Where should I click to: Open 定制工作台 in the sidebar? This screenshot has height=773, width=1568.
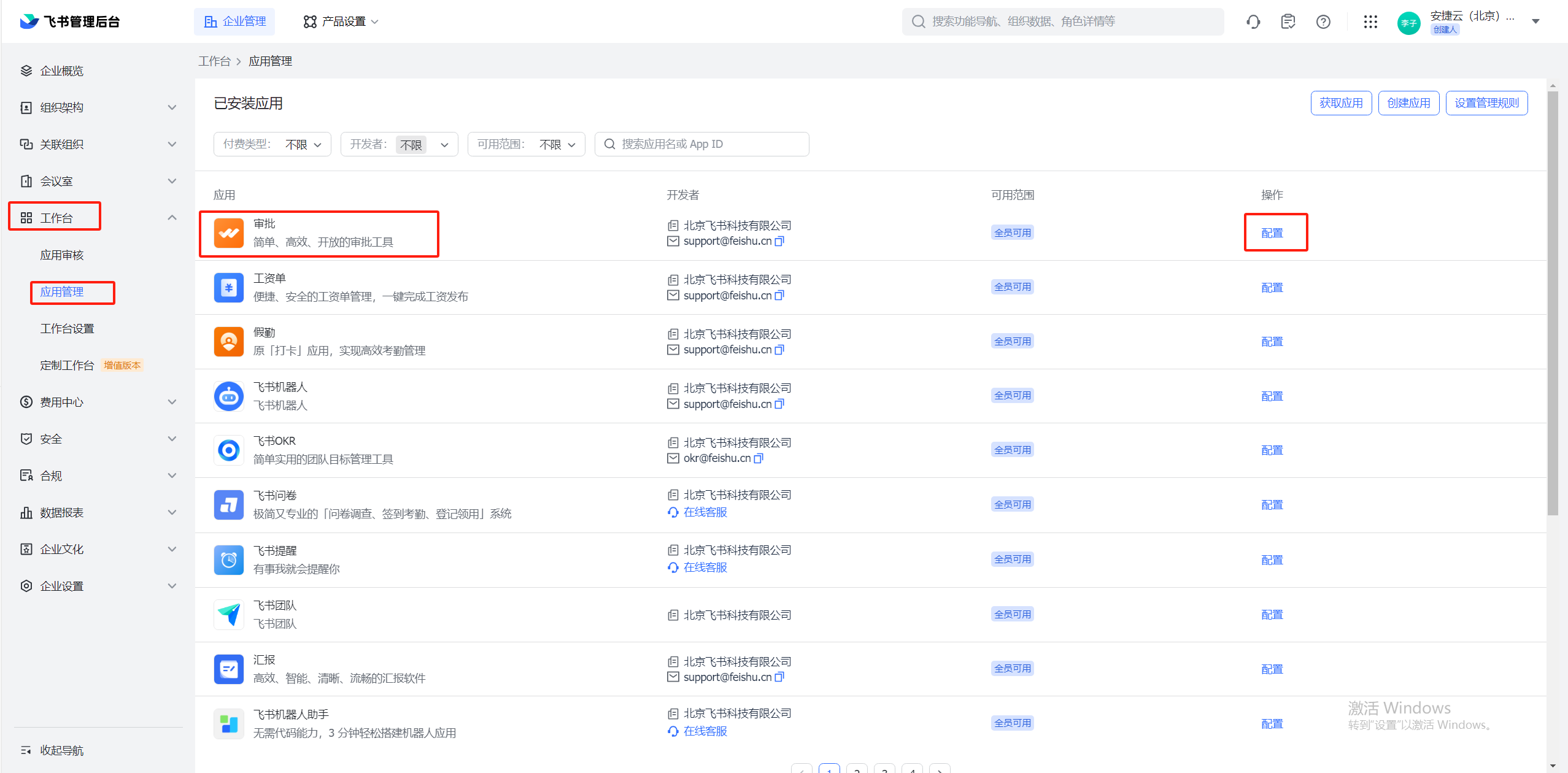tap(68, 366)
